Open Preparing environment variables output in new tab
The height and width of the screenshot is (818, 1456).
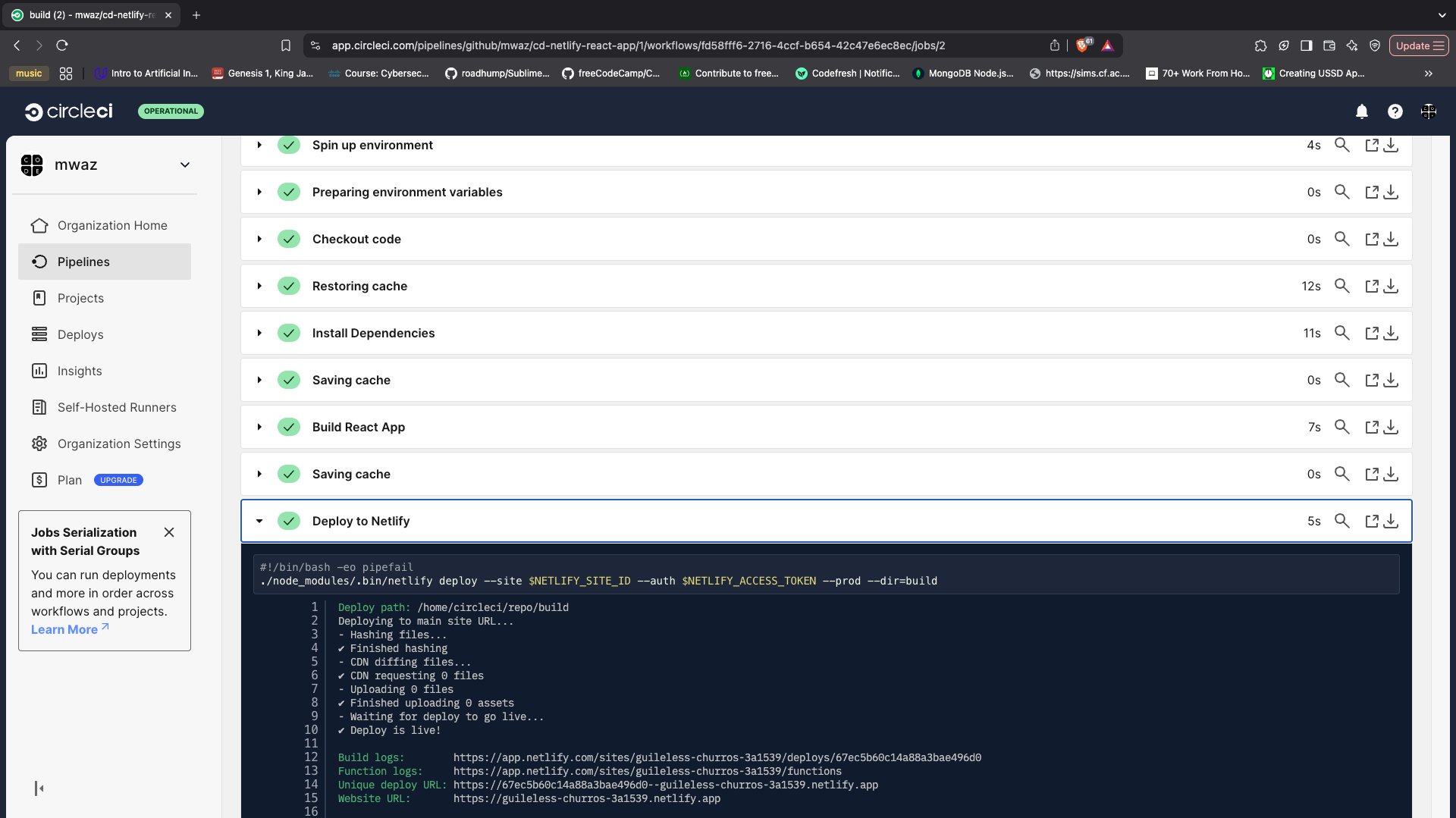click(x=1372, y=192)
